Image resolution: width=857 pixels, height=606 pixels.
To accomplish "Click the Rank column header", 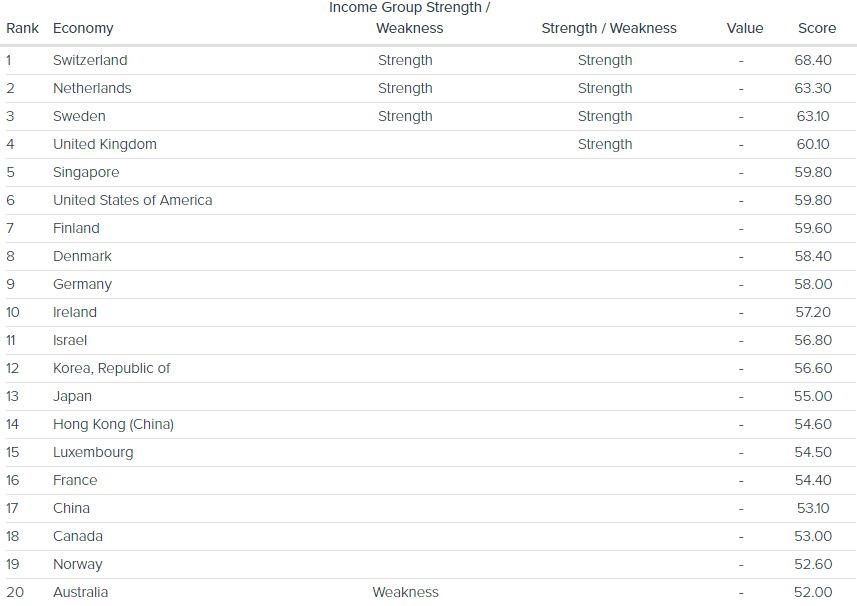I will click(x=22, y=28).
